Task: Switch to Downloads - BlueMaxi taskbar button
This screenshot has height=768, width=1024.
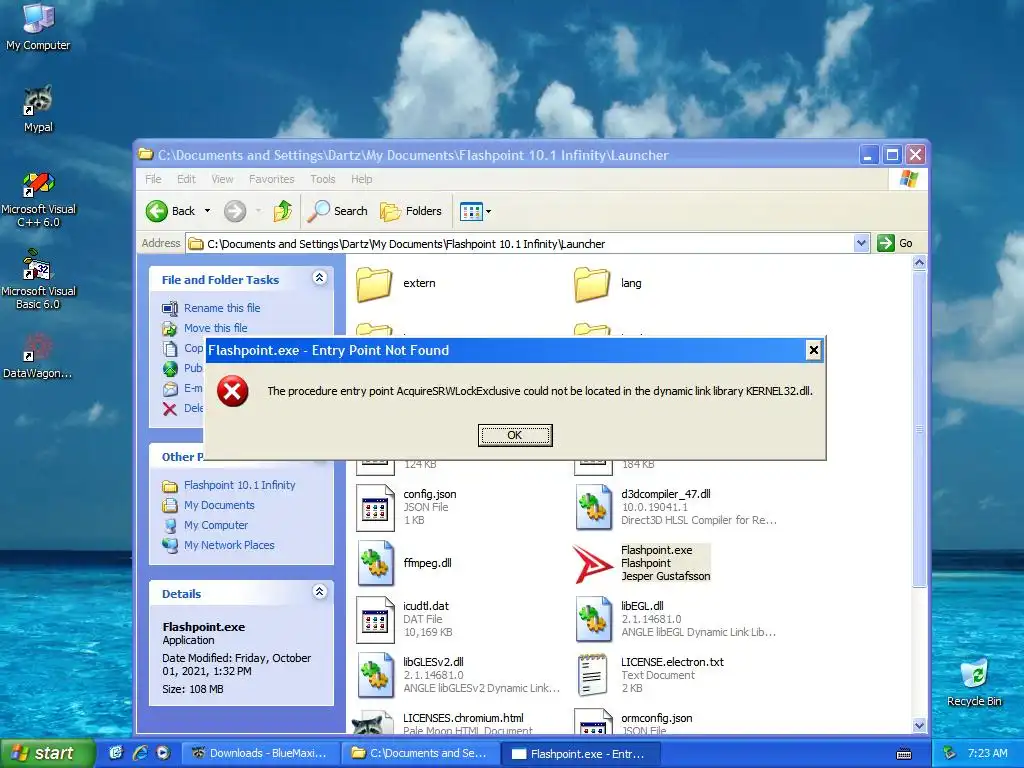Action: point(260,753)
